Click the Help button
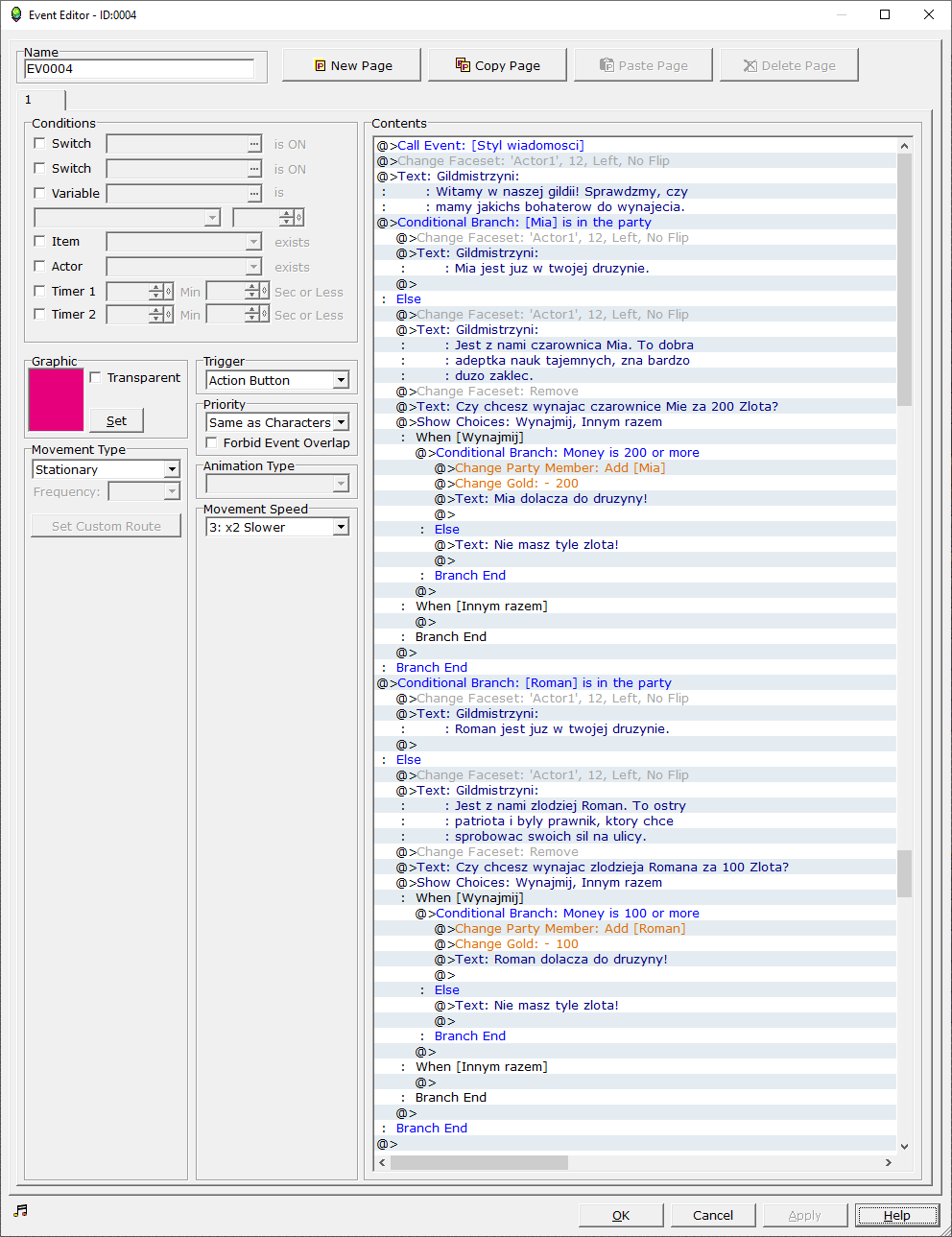 click(x=897, y=1215)
